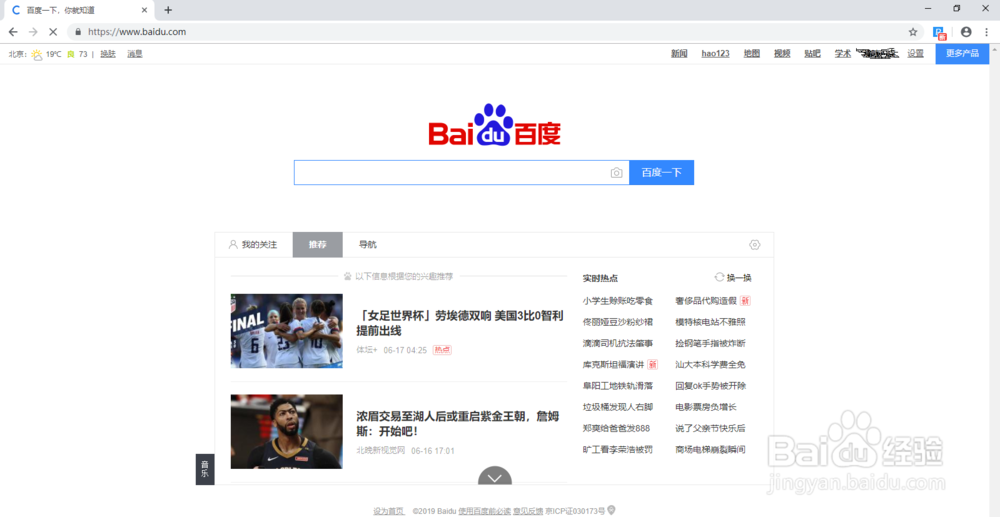The image size is (1000, 517).
Task: Open a new tab with the plus button
Action: click(168, 10)
